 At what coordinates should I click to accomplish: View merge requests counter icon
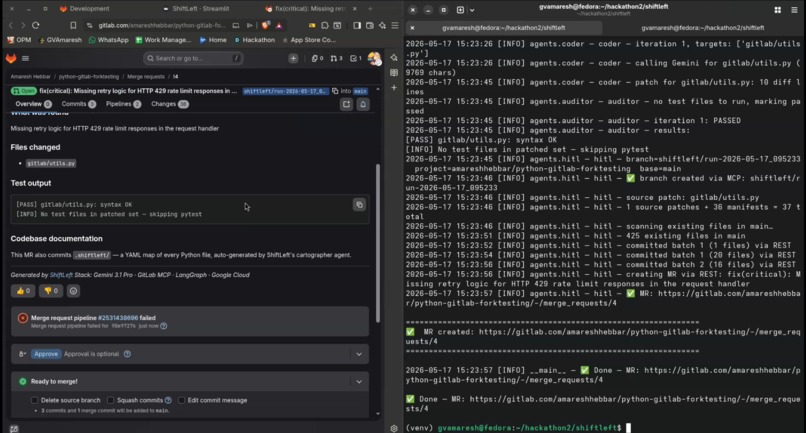coord(336,59)
